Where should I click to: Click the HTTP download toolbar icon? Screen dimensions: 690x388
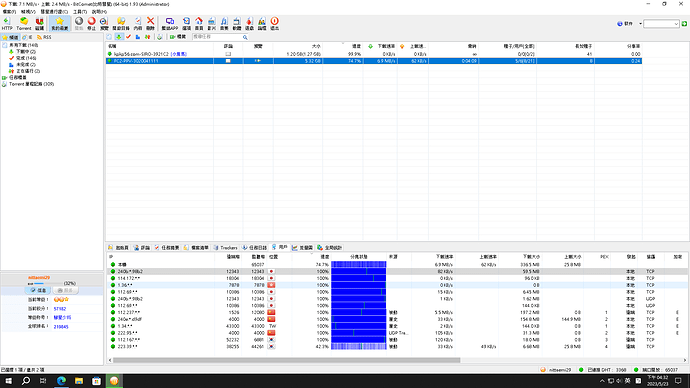tap(7, 23)
